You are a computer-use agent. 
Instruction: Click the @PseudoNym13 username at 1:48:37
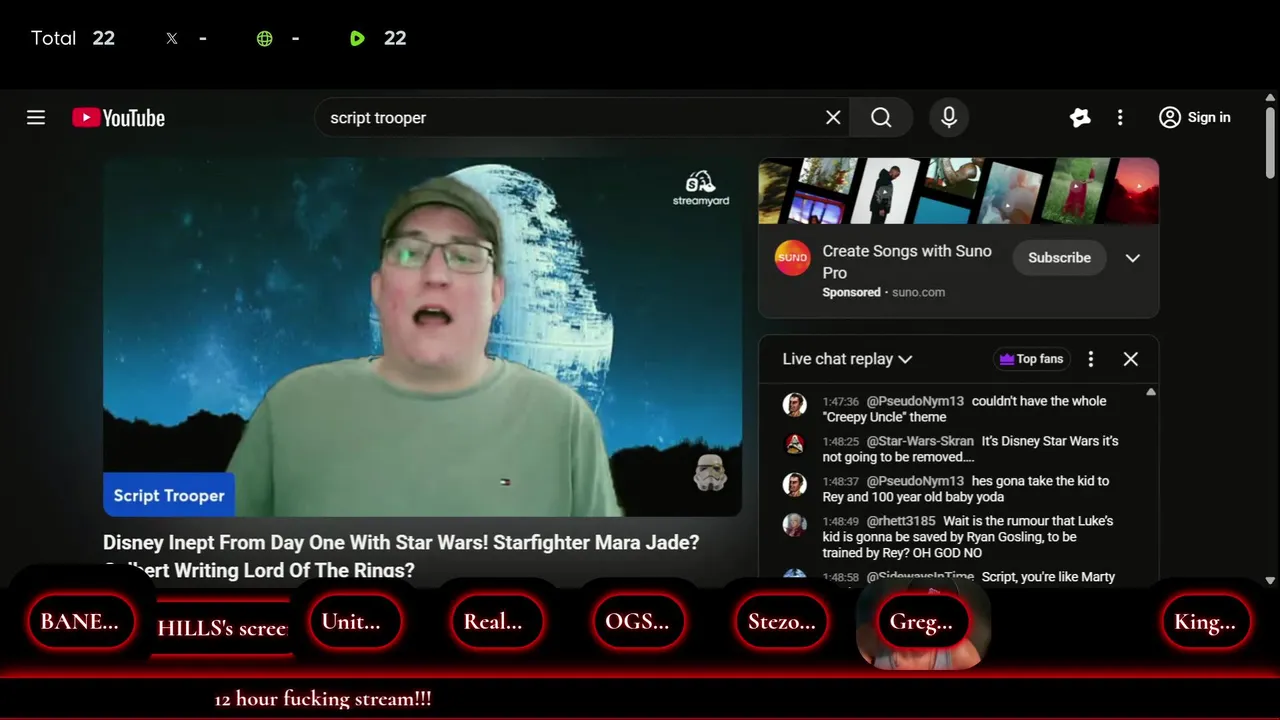pos(915,481)
